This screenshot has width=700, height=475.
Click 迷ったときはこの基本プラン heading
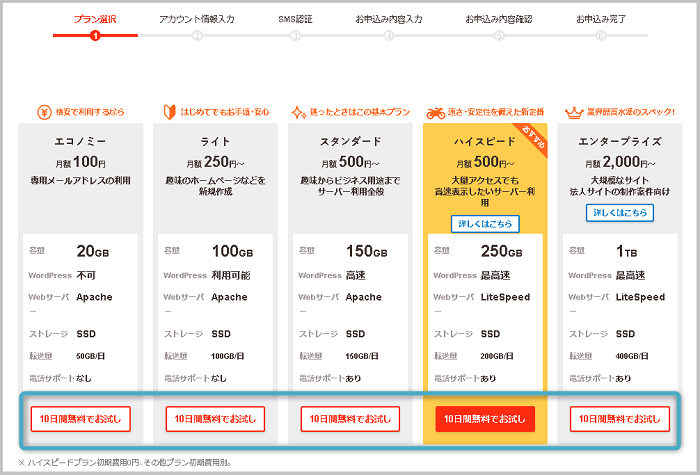point(360,112)
